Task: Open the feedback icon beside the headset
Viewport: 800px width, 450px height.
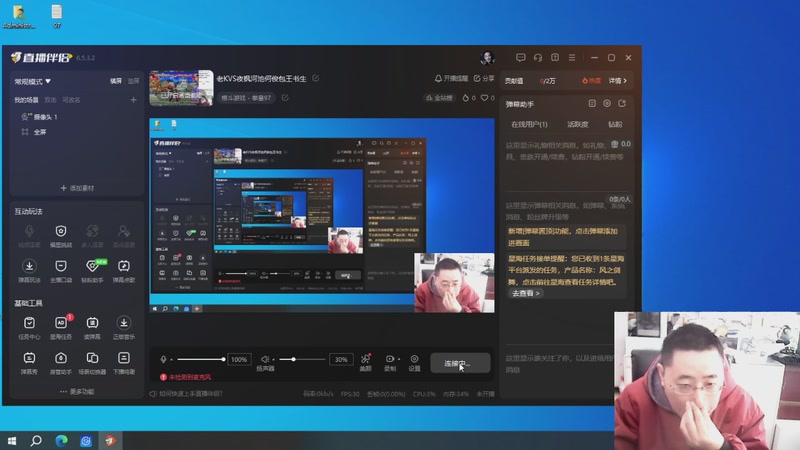Action: click(x=555, y=58)
